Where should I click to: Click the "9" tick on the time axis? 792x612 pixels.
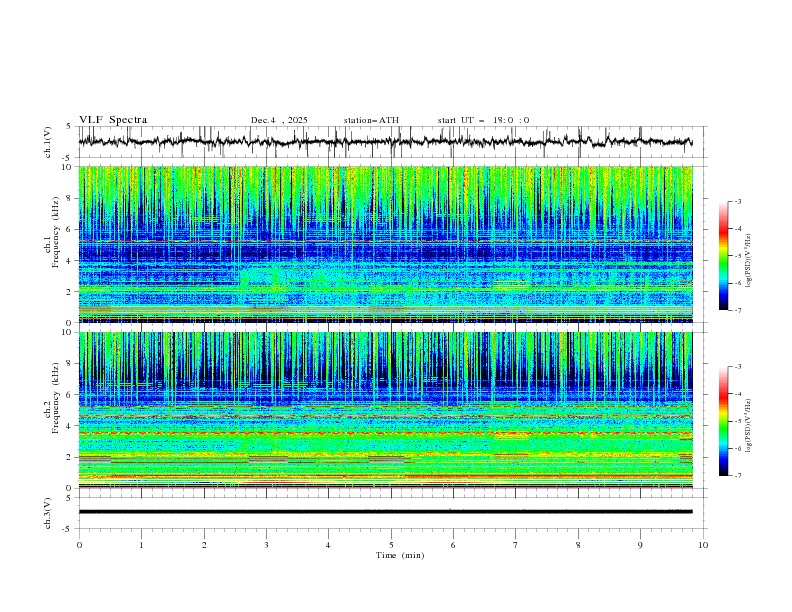pyautogui.click(x=640, y=545)
